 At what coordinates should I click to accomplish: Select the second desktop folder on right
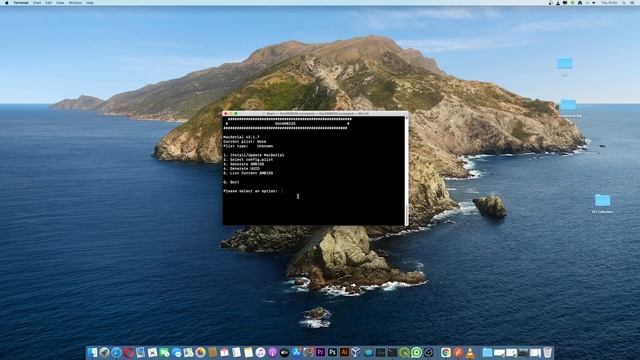click(x=568, y=105)
